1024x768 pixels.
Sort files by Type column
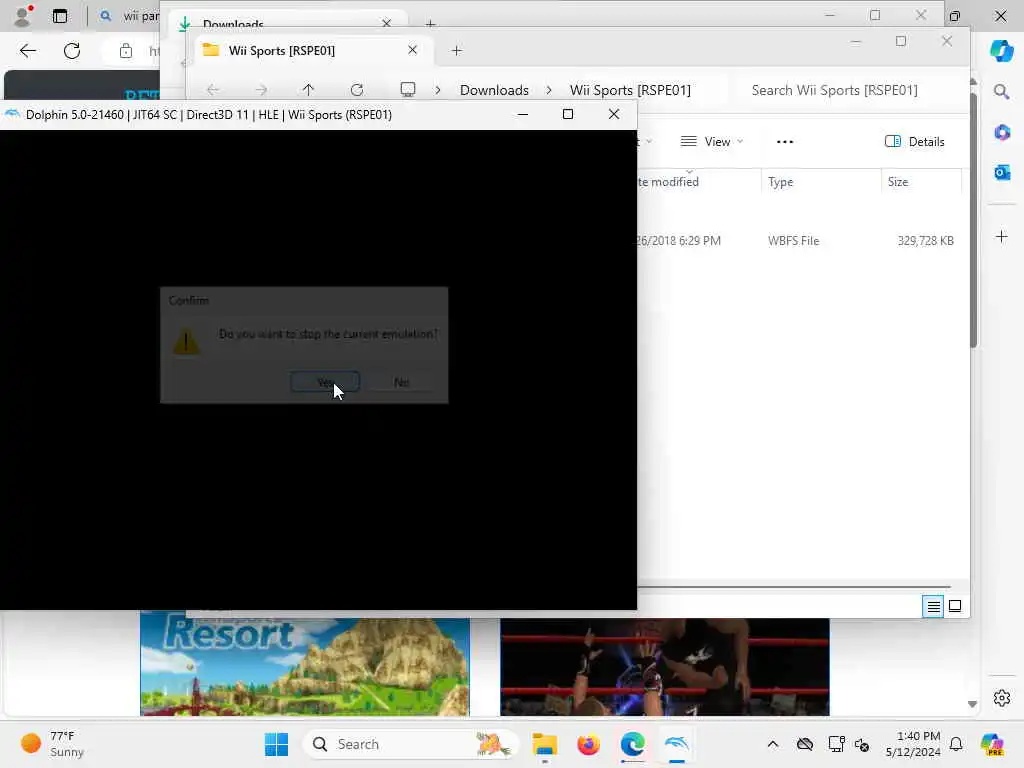pyautogui.click(x=780, y=182)
